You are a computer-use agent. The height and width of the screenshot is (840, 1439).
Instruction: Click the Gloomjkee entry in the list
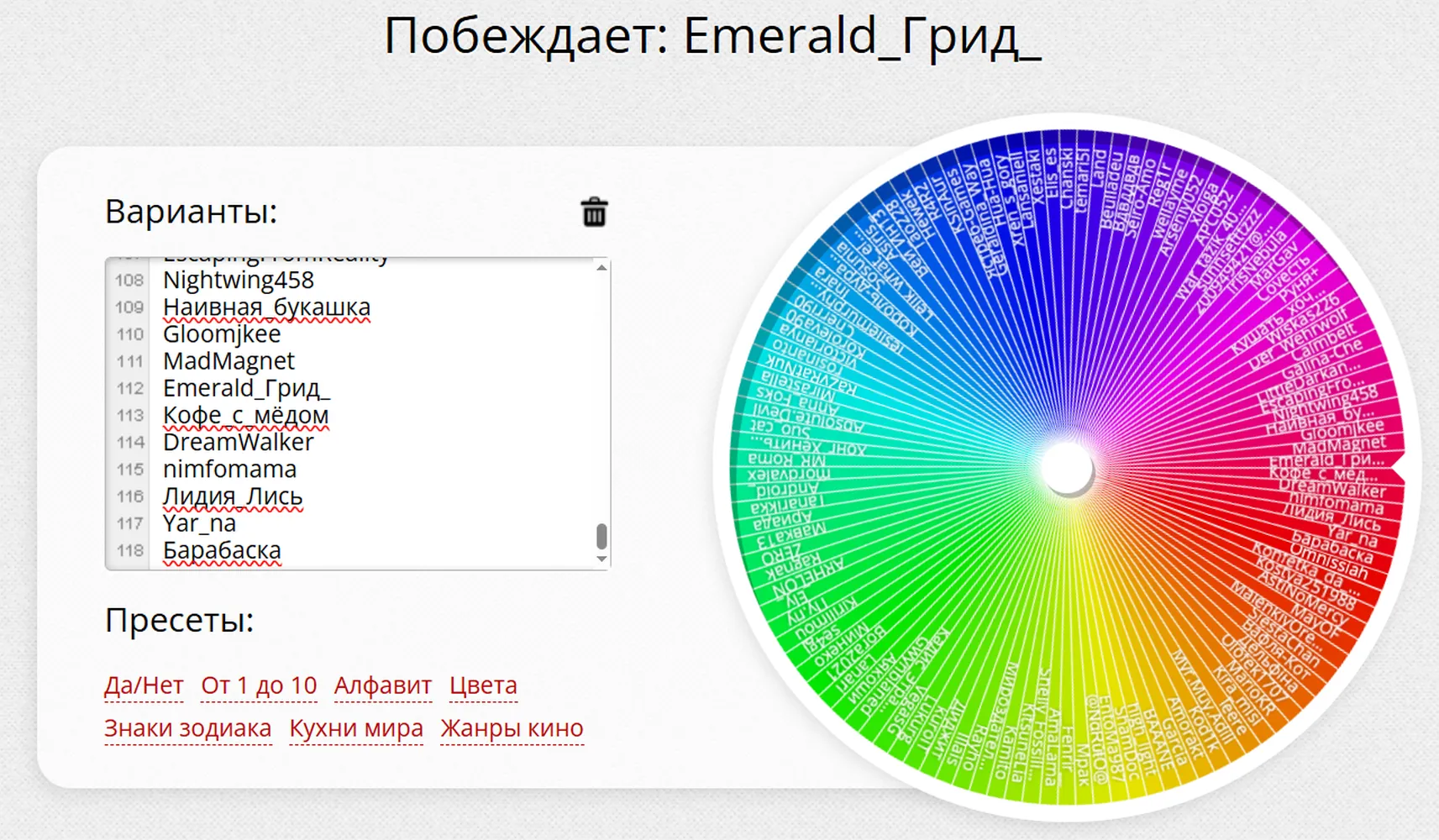coord(222,334)
